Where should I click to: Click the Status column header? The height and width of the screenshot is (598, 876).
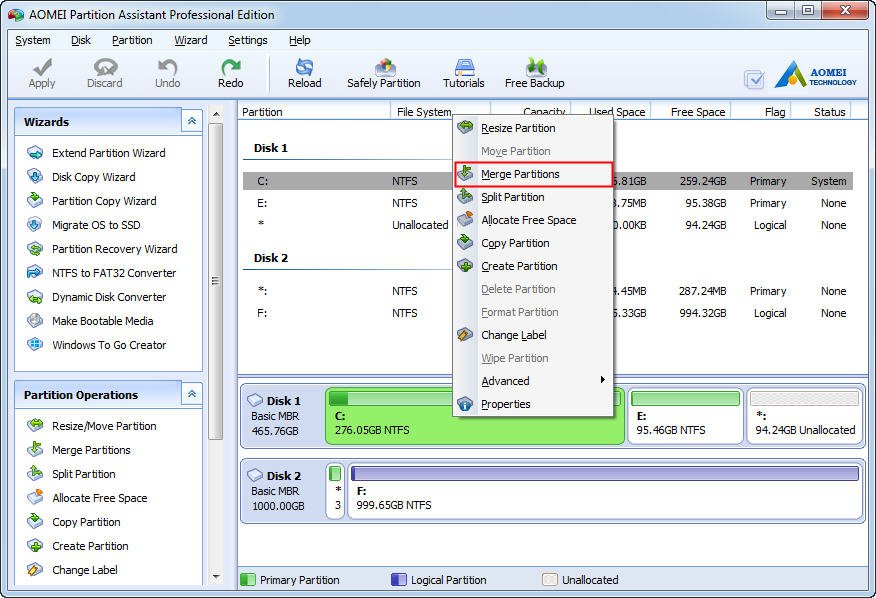[821, 112]
